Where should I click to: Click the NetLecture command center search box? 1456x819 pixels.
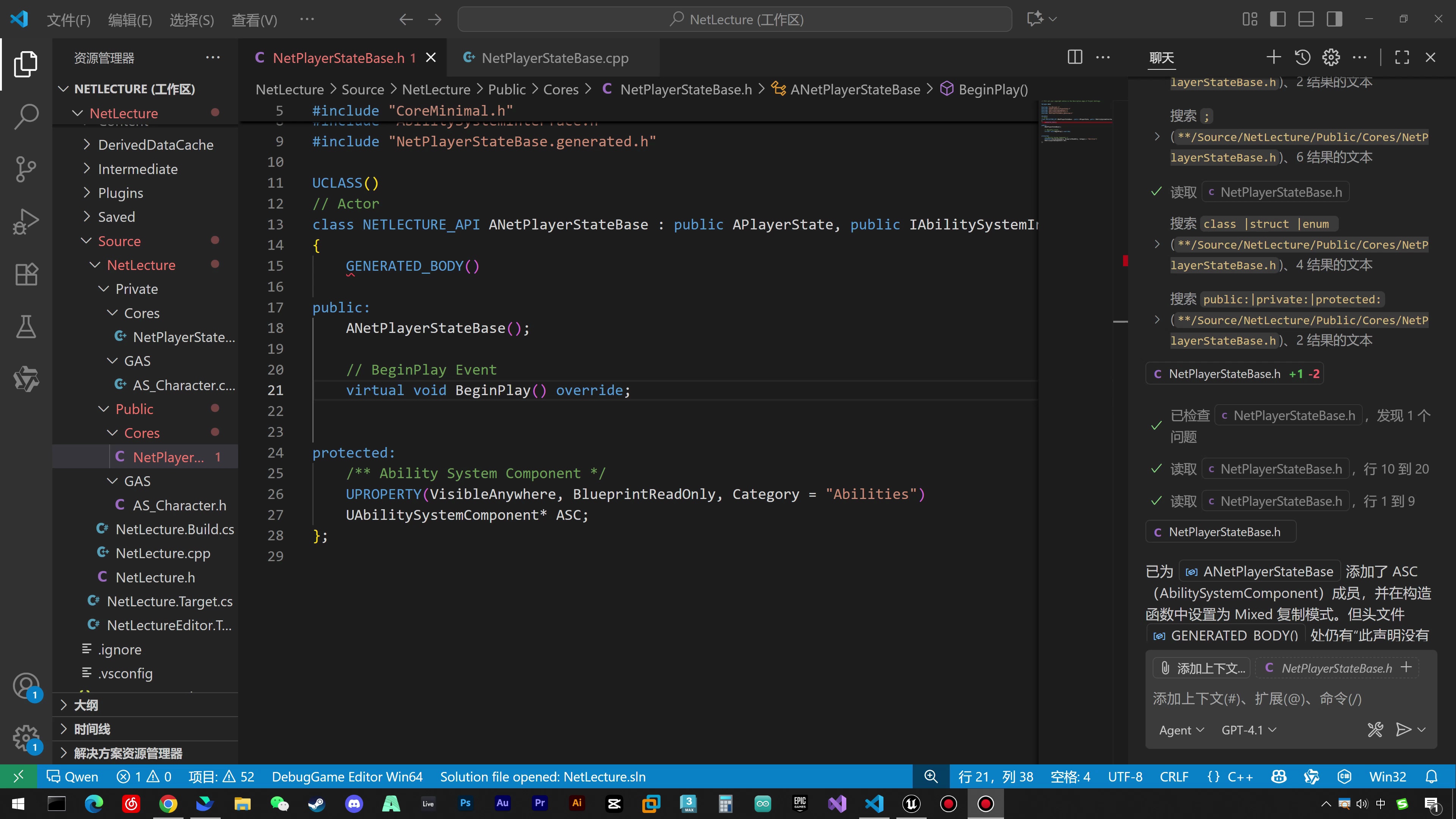(734, 19)
